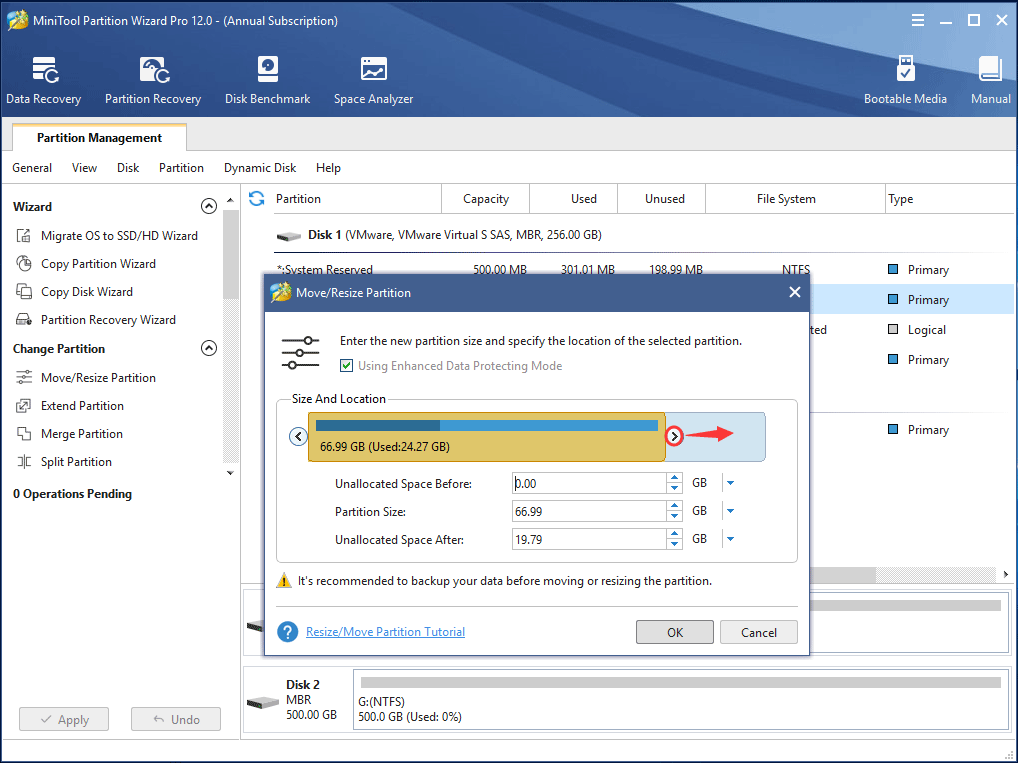Start the Space Analyzer

(x=373, y=78)
